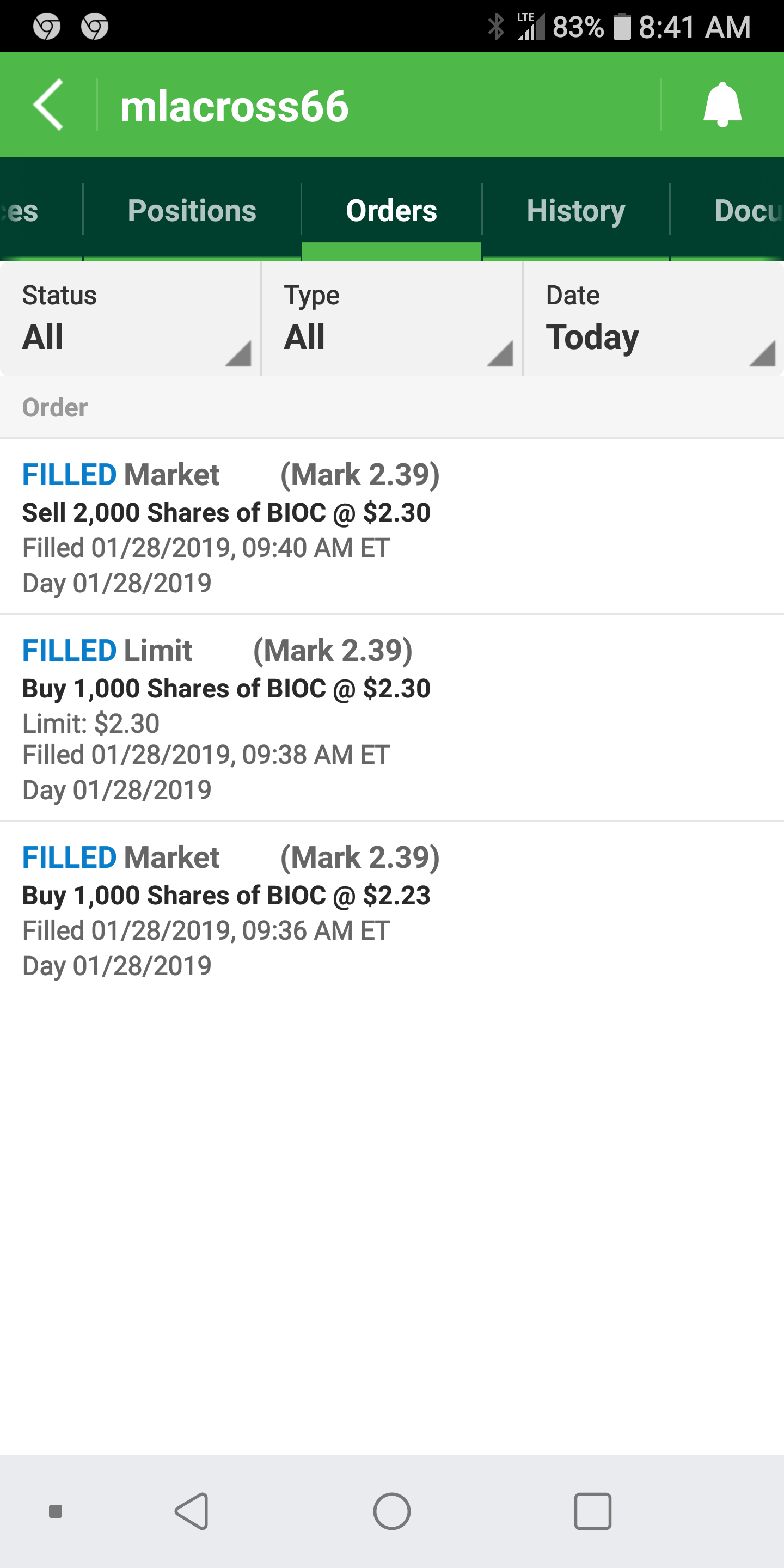Expand the Date filter showing Today

653,319
